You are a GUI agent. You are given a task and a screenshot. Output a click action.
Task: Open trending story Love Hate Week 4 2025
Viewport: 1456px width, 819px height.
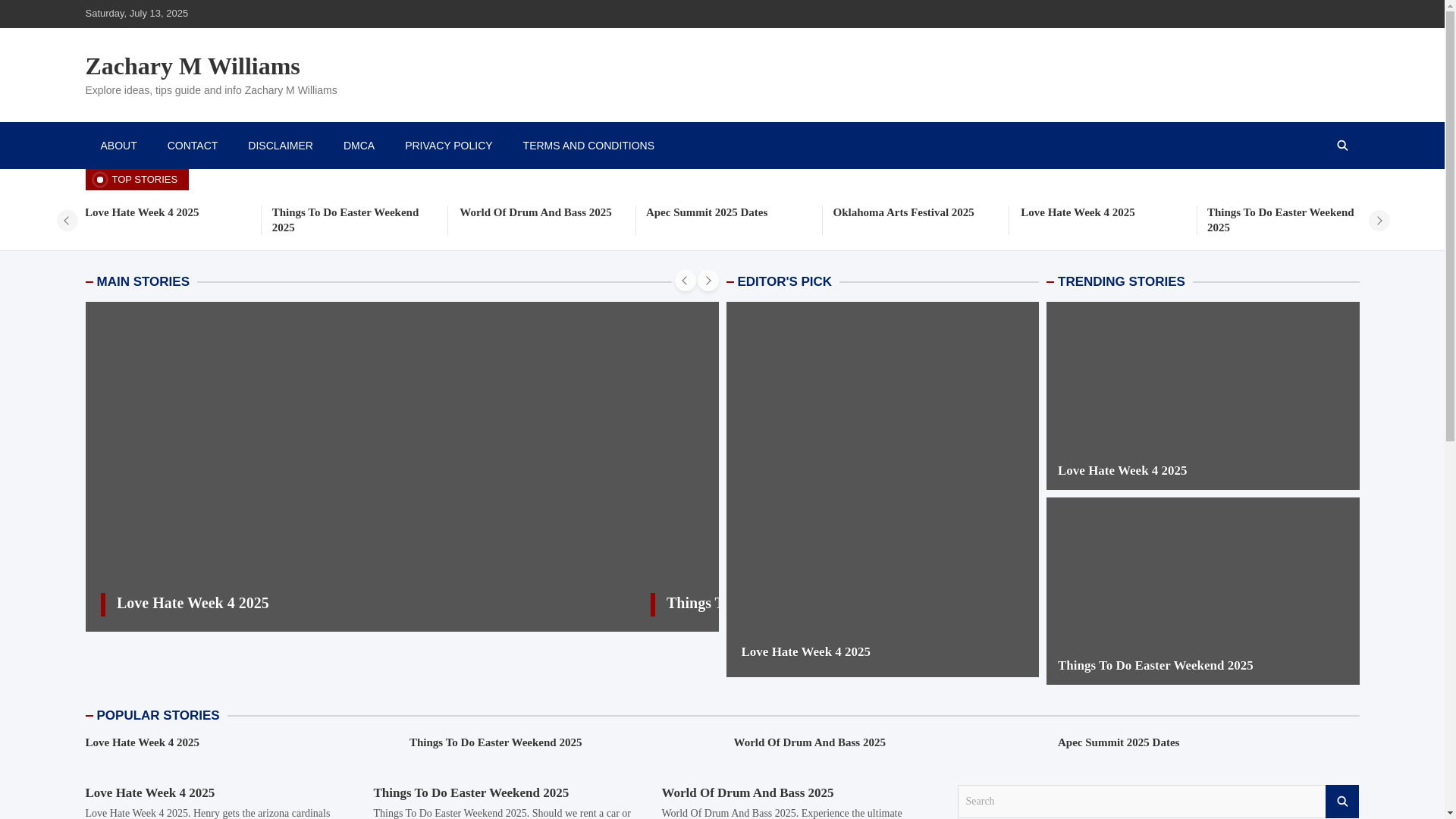(1122, 471)
